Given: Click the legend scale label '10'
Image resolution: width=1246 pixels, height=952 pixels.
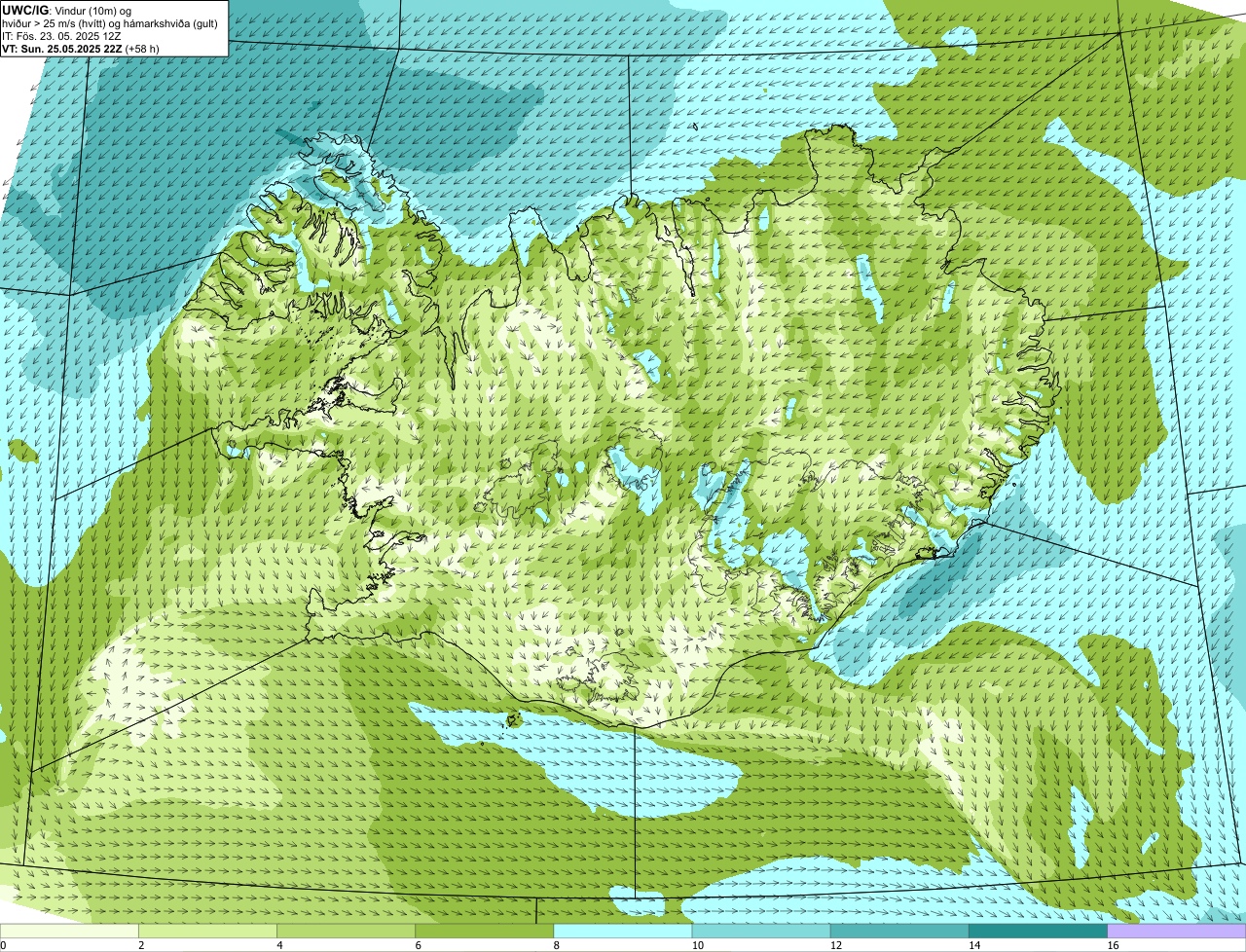Looking at the screenshot, I should pyautogui.click(x=698, y=945).
